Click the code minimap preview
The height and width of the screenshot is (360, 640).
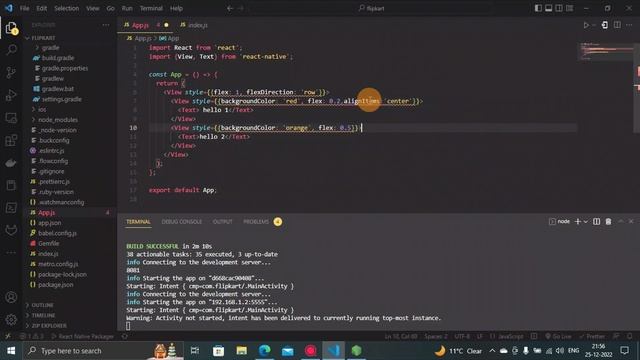pyautogui.click(x=606, y=51)
